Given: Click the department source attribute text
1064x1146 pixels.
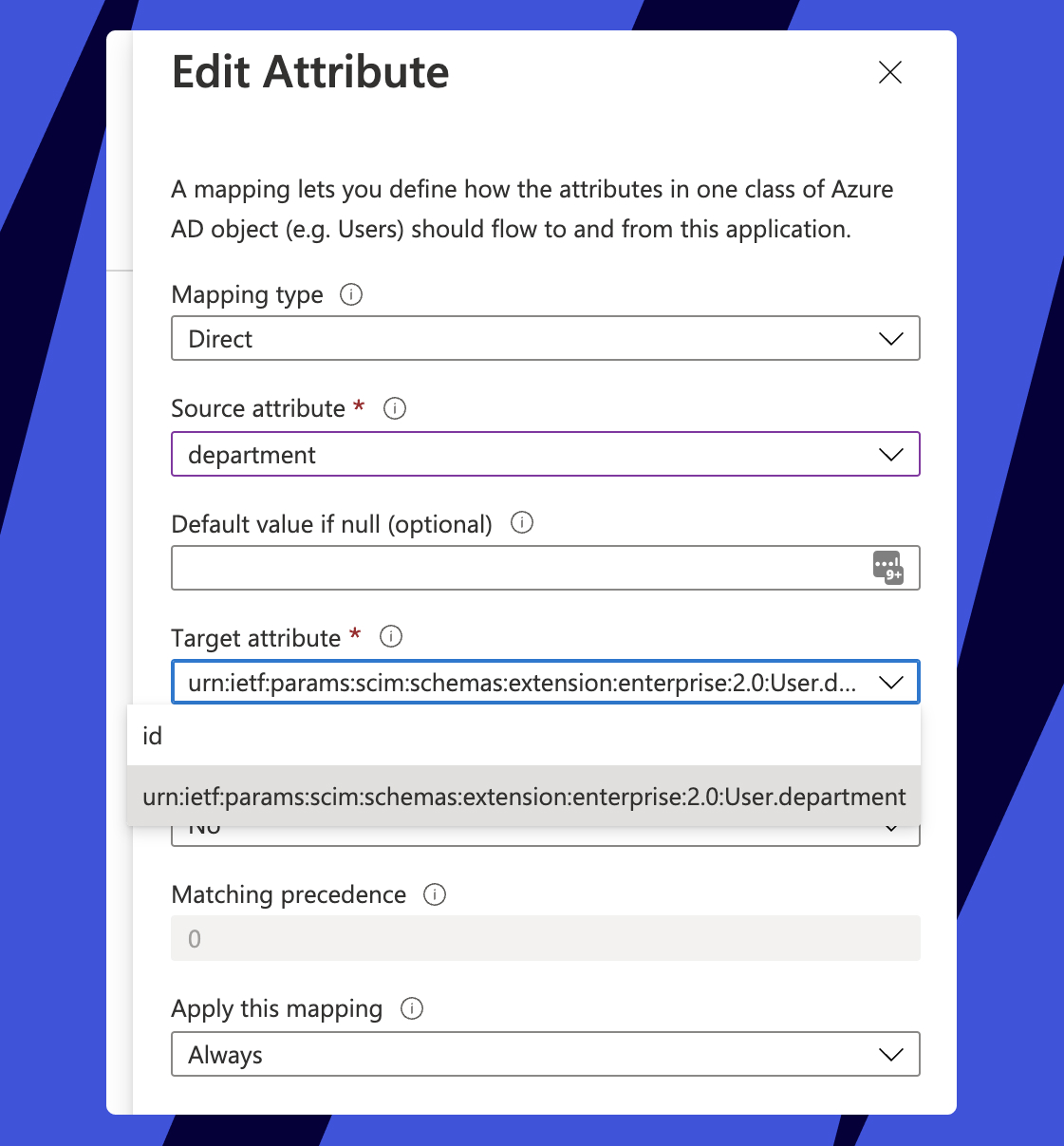Looking at the screenshot, I should (252, 455).
